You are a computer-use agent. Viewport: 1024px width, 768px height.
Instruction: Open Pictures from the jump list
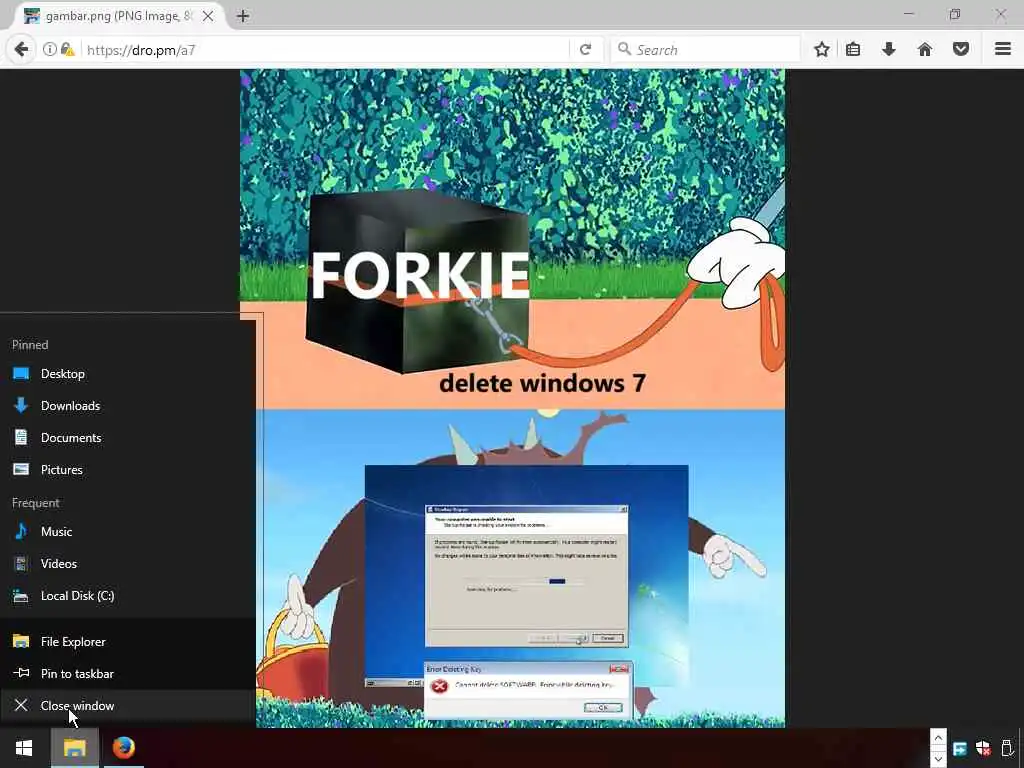click(x=128, y=470)
